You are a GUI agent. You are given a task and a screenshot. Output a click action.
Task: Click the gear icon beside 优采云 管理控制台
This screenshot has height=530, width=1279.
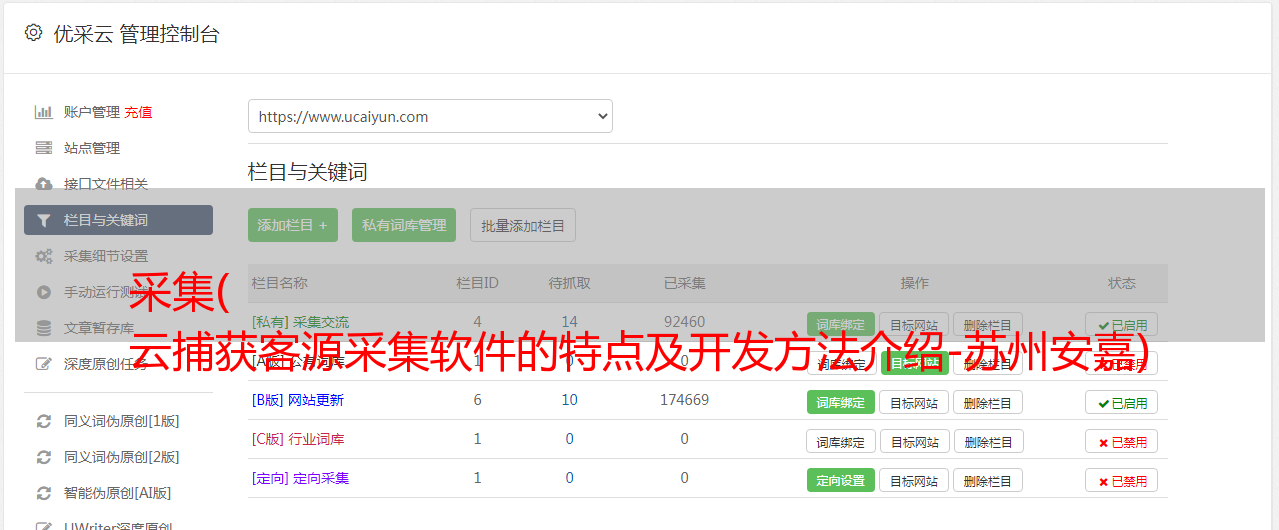click(x=33, y=33)
